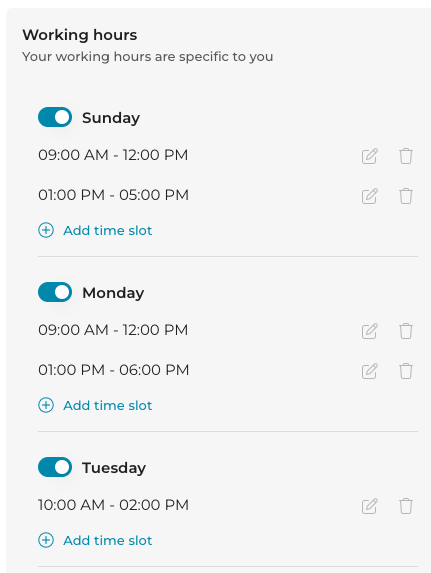The image size is (431, 573).
Task: Edit Tuesday's 10:00 AM - 02:00 PM slot
Action: click(x=370, y=506)
